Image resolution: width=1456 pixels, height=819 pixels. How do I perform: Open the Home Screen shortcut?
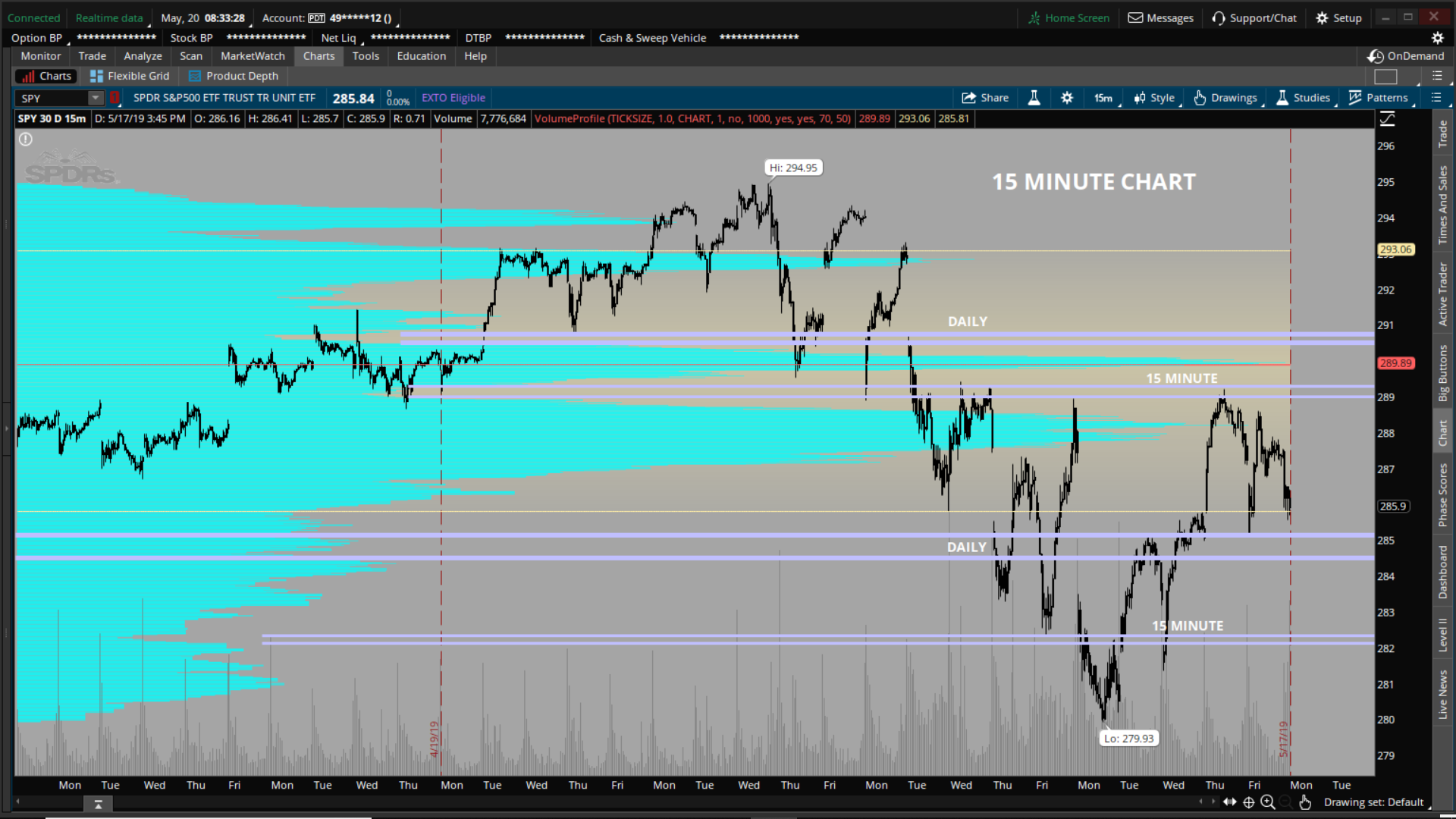[1068, 18]
